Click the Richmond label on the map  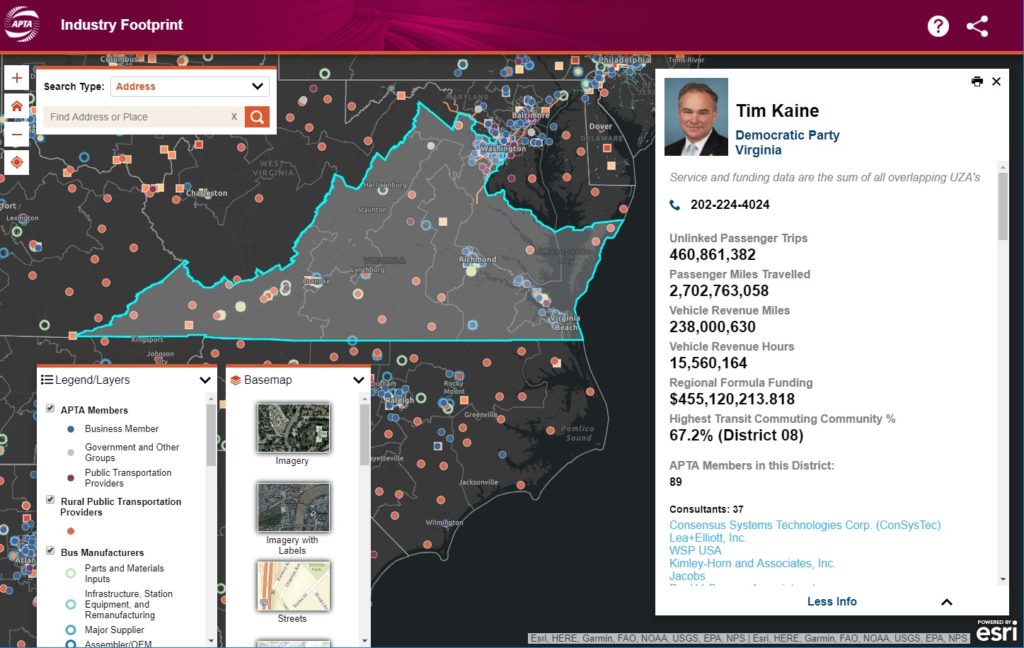477,259
